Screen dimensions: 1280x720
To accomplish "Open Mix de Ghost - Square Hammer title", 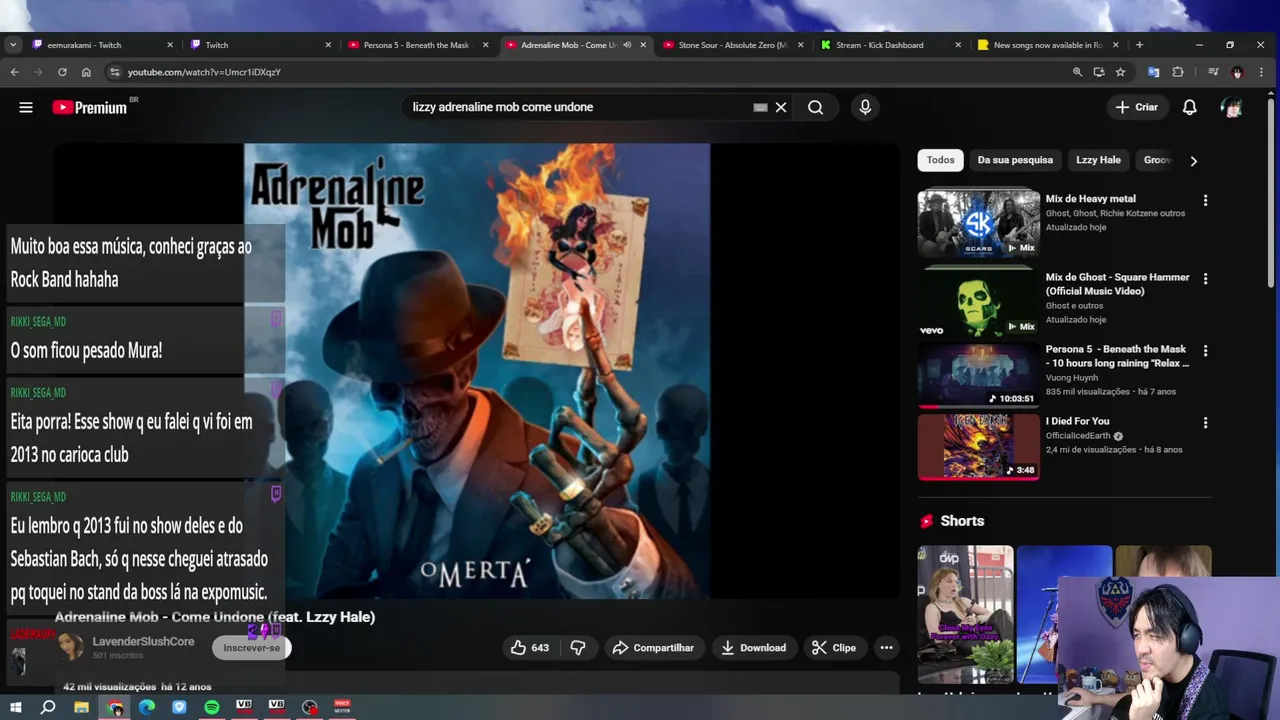I will tap(1117, 284).
